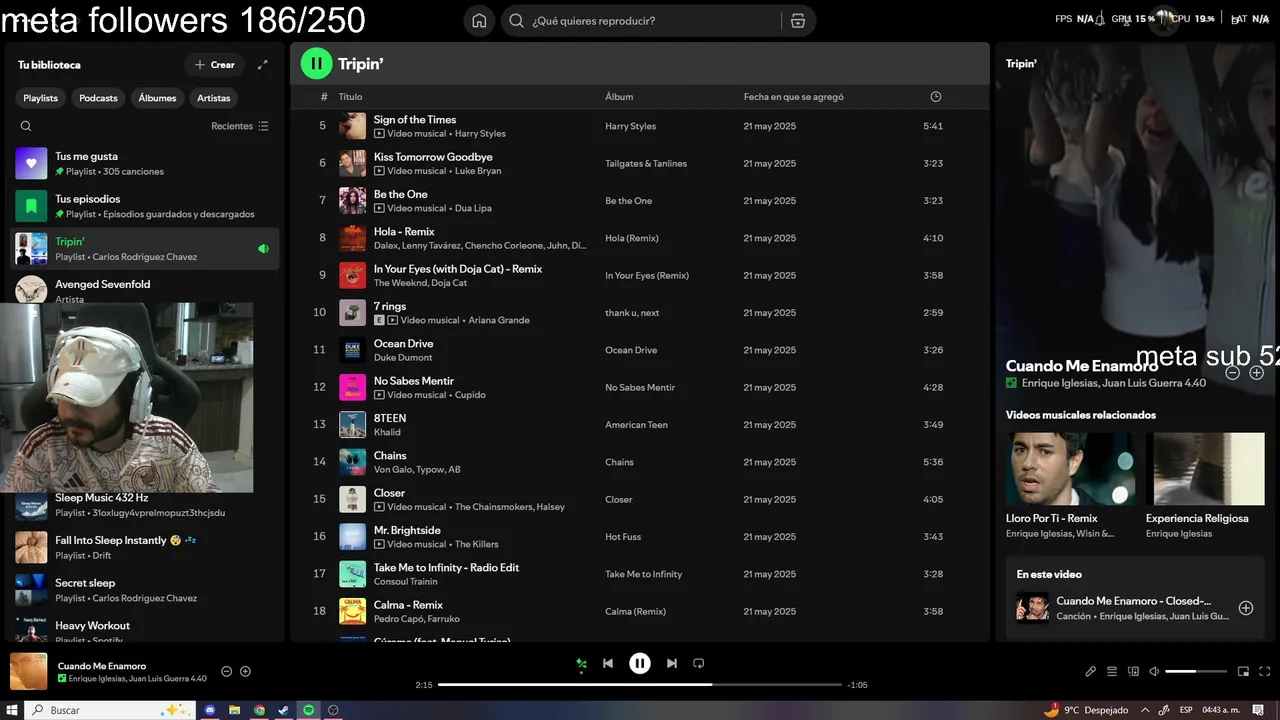Enter full screen via player icon
1280x720 pixels.
click(1265, 672)
